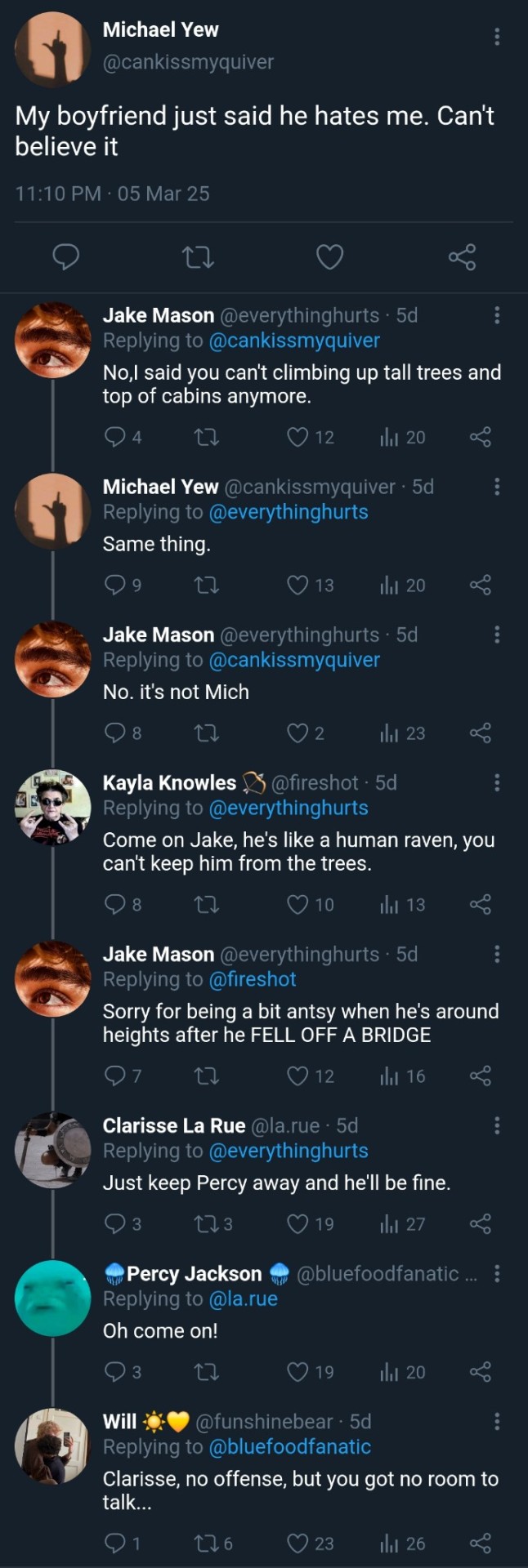Image resolution: width=528 pixels, height=1568 pixels.
Task: View analytics for Jake's "FELL OFF A BRIDGE" reply
Action: click(388, 1076)
